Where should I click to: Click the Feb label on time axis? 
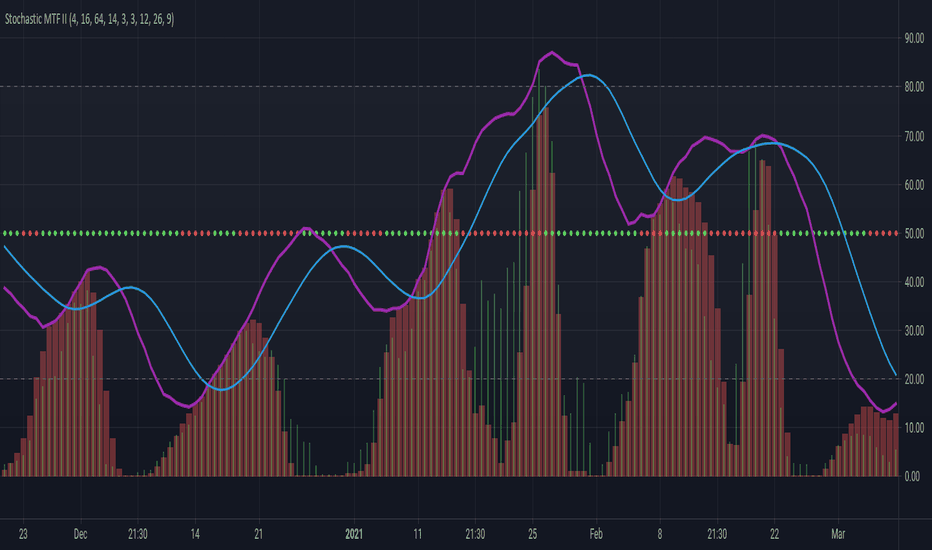(596, 534)
